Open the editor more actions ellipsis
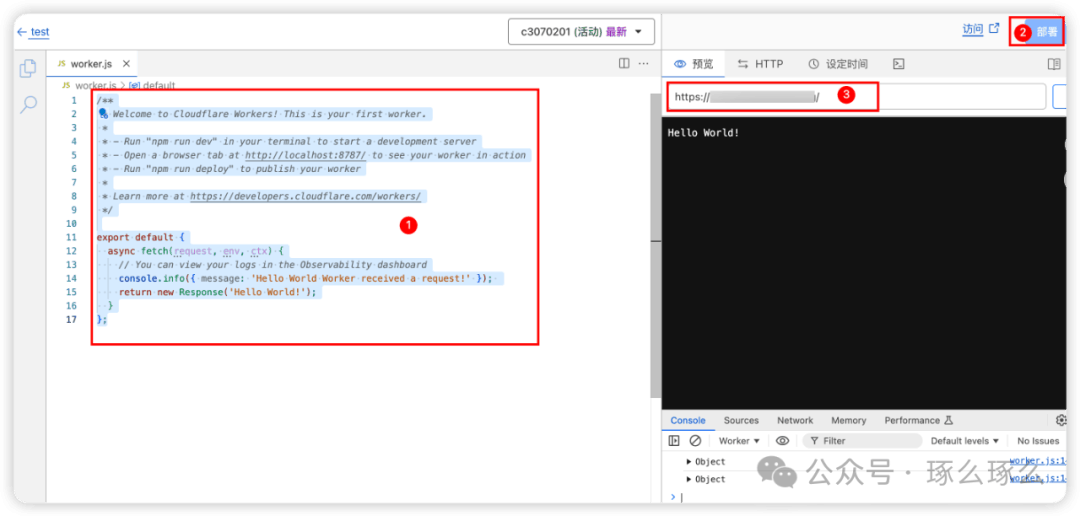The height and width of the screenshot is (516, 1080). [x=644, y=64]
